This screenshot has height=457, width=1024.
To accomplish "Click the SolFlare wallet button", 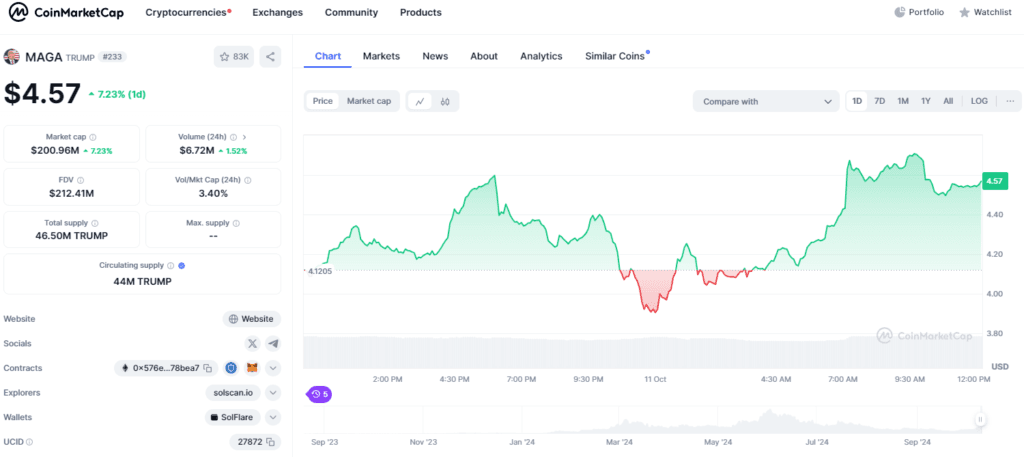I will [232, 417].
